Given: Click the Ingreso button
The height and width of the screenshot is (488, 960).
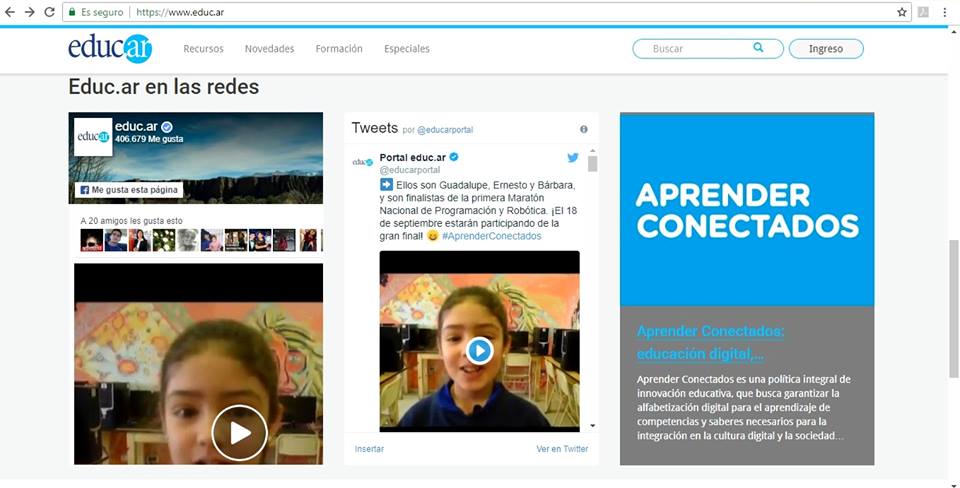Looking at the screenshot, I should click(826, 48).
